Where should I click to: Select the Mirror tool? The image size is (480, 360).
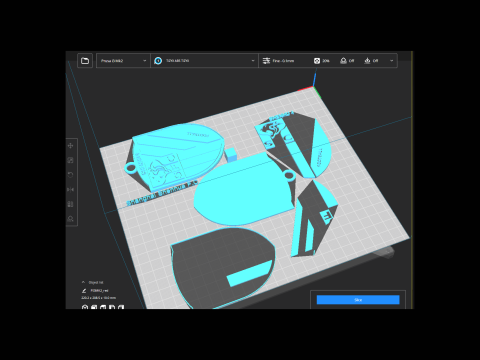pos(70,190)
